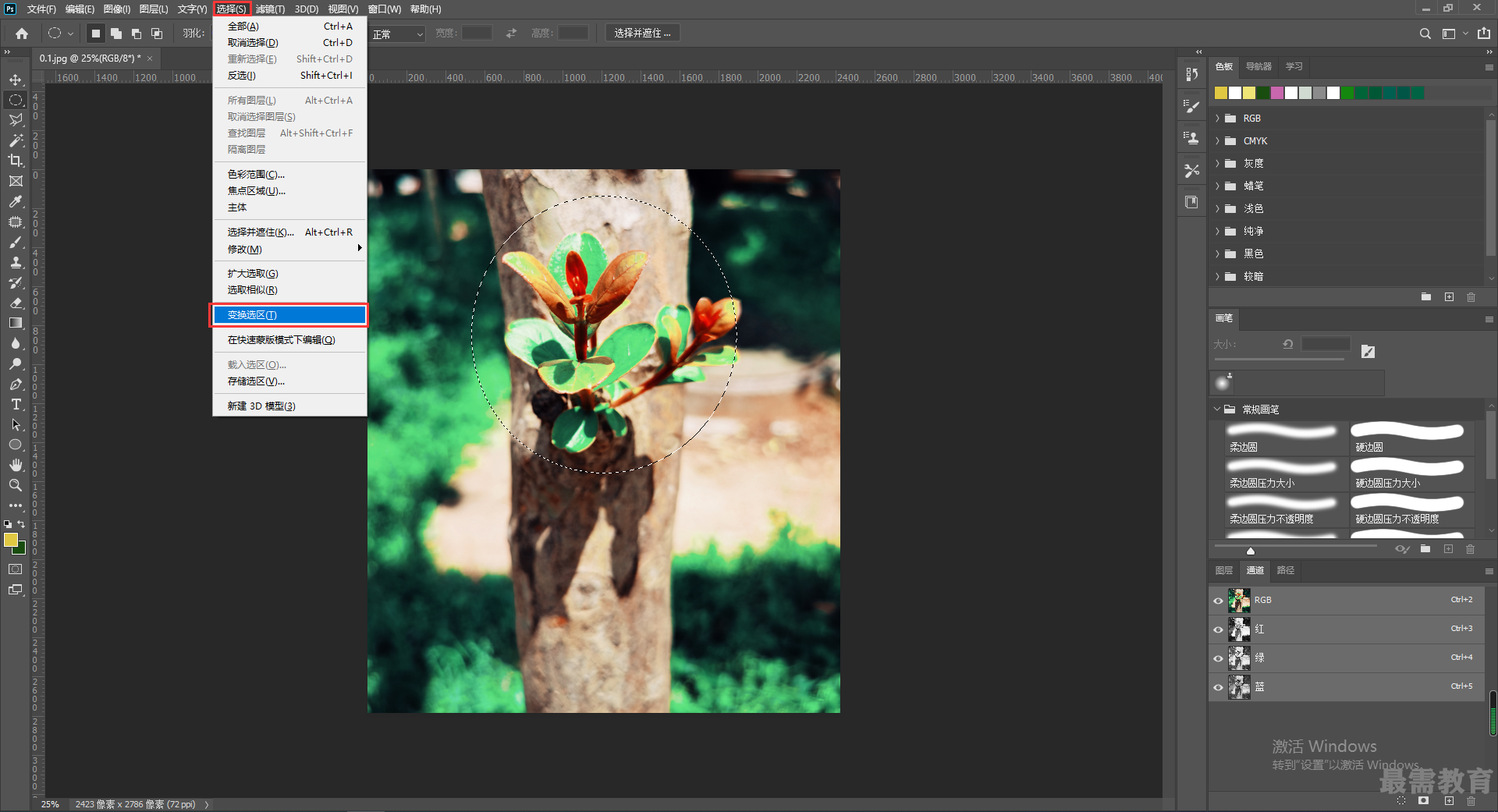
Task: Select the Zoom tool
Action: click(16, 485)
